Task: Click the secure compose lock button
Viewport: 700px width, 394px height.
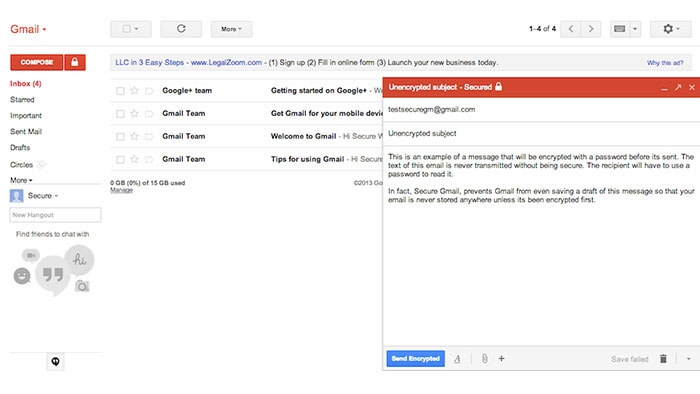Action: [75, 62]
